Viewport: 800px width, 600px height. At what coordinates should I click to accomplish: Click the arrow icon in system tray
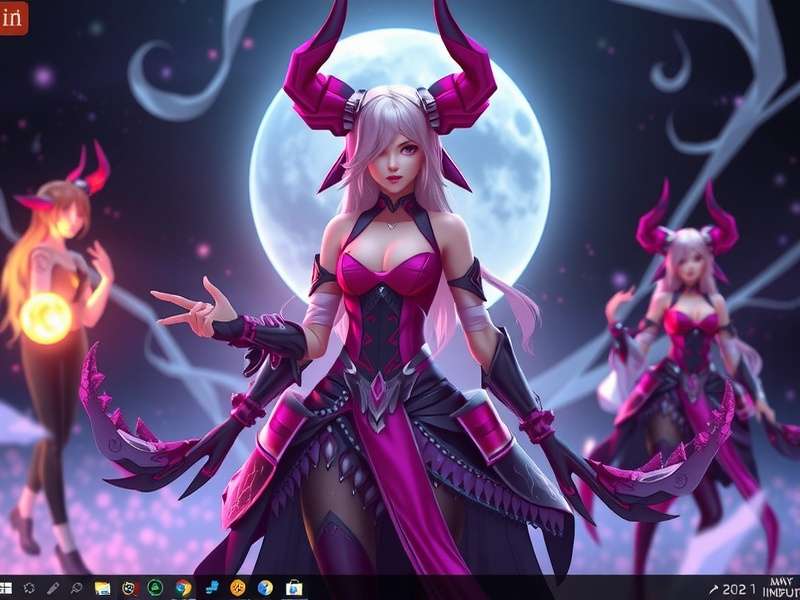pyautogui.click(x=713, y=589)
